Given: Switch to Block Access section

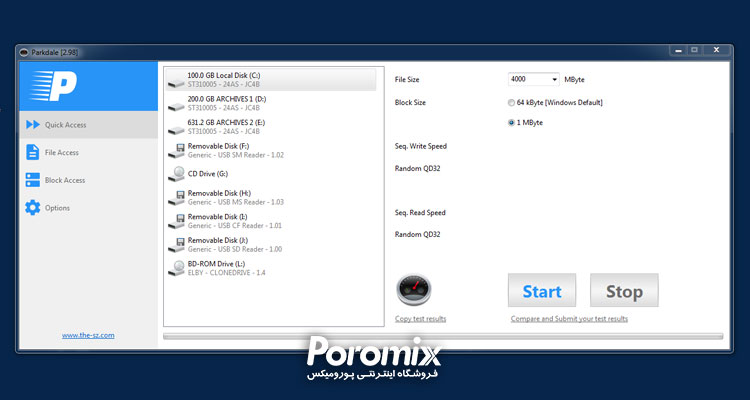Looking at the screenshot, I should 65,180.
